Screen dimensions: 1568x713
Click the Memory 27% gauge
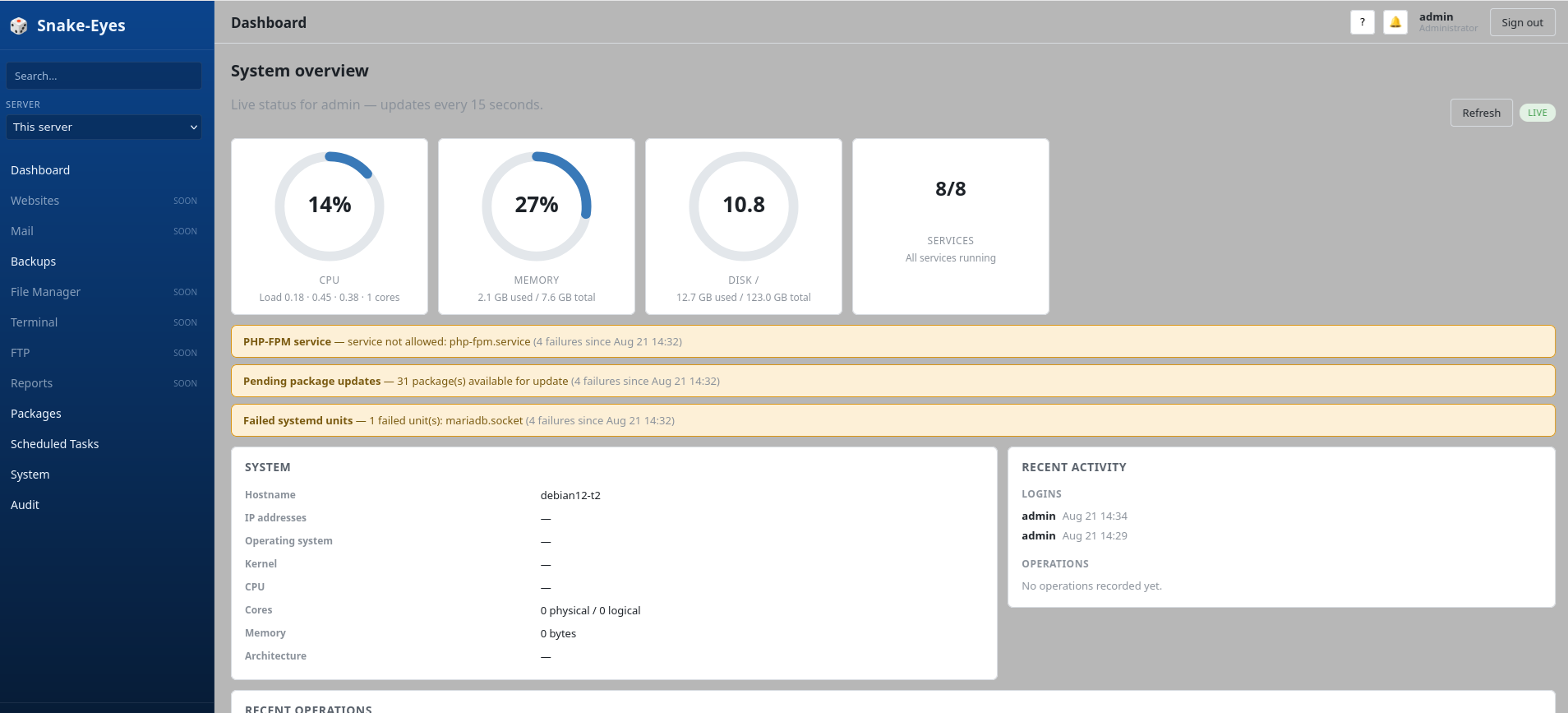(537, 206)
